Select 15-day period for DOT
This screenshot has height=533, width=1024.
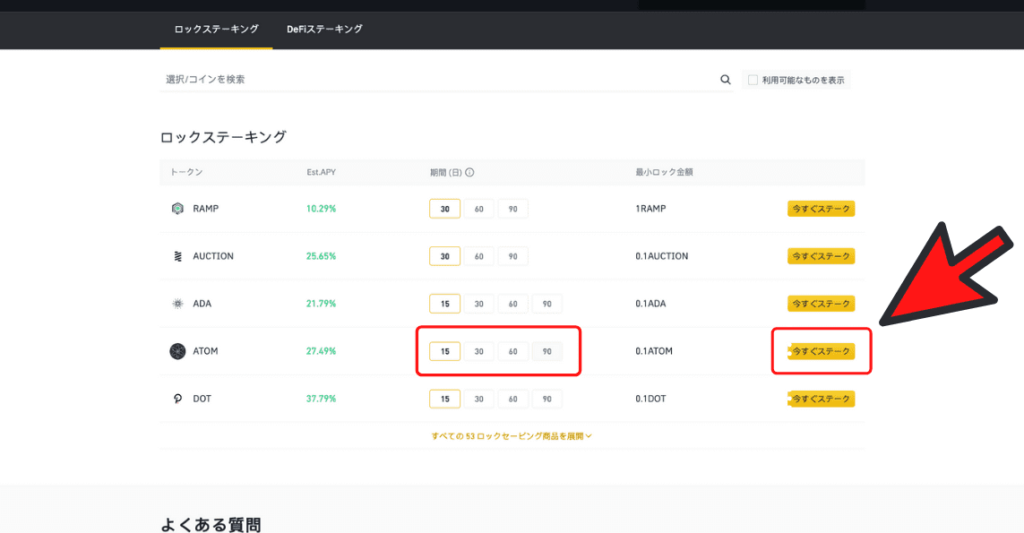click(445, 399)
